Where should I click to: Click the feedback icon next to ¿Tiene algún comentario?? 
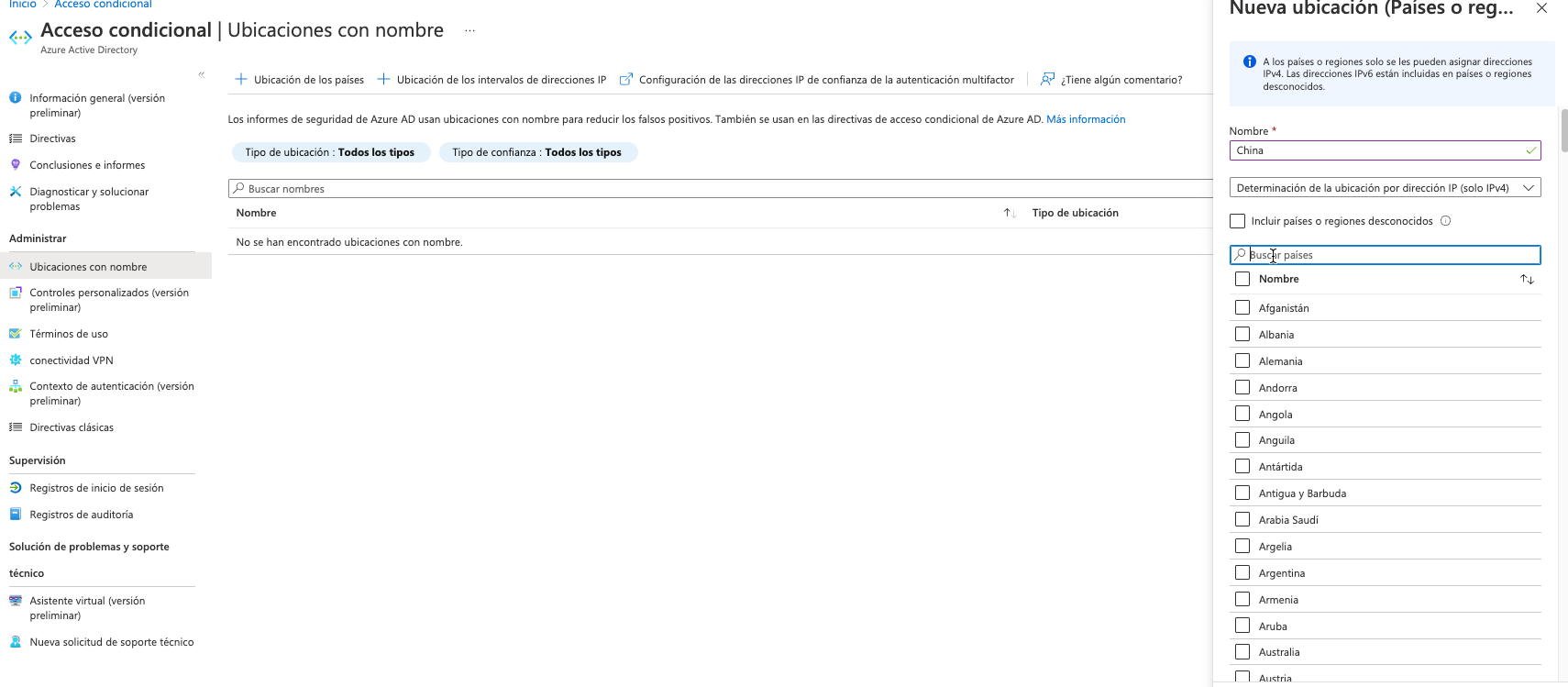pos(1047,80)
